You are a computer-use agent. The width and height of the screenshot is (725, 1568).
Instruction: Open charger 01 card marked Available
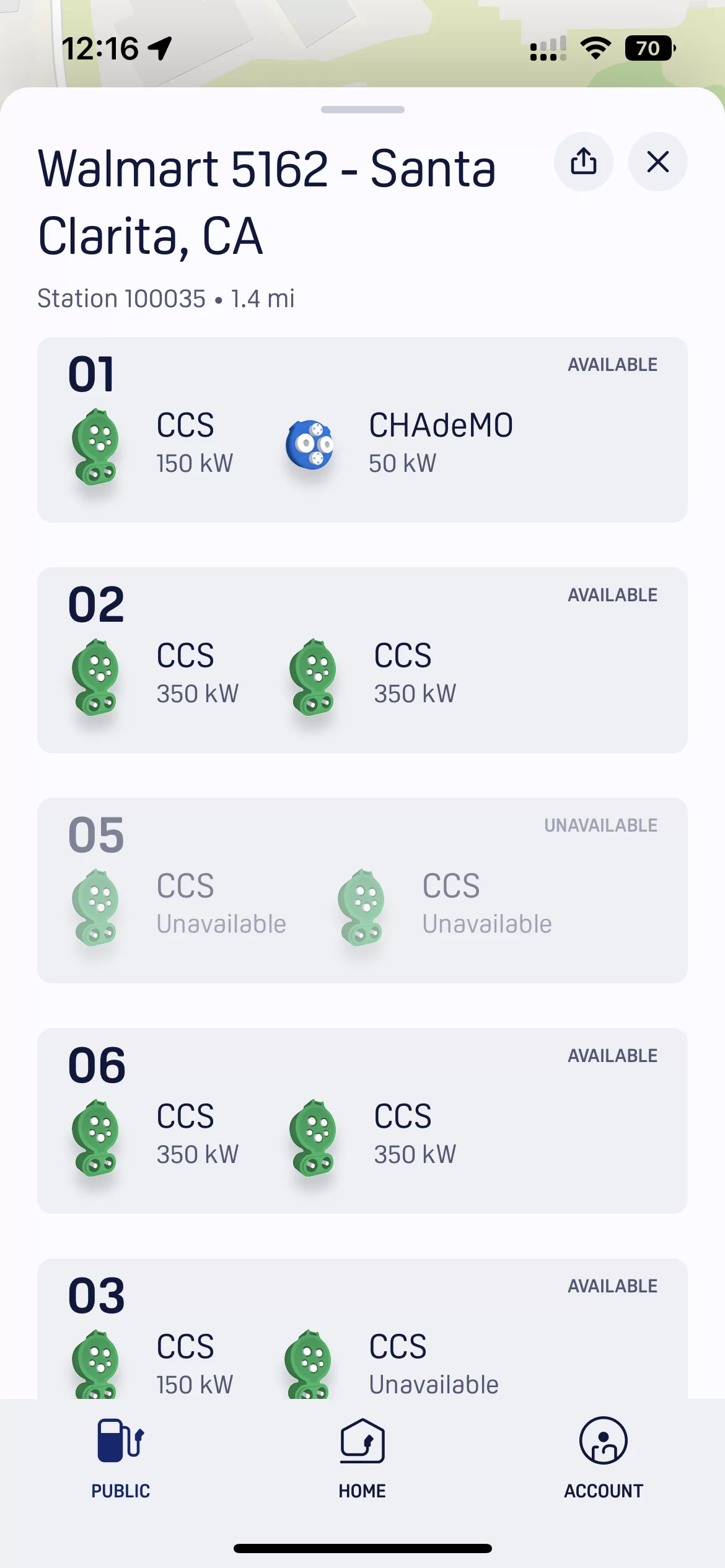362,430
